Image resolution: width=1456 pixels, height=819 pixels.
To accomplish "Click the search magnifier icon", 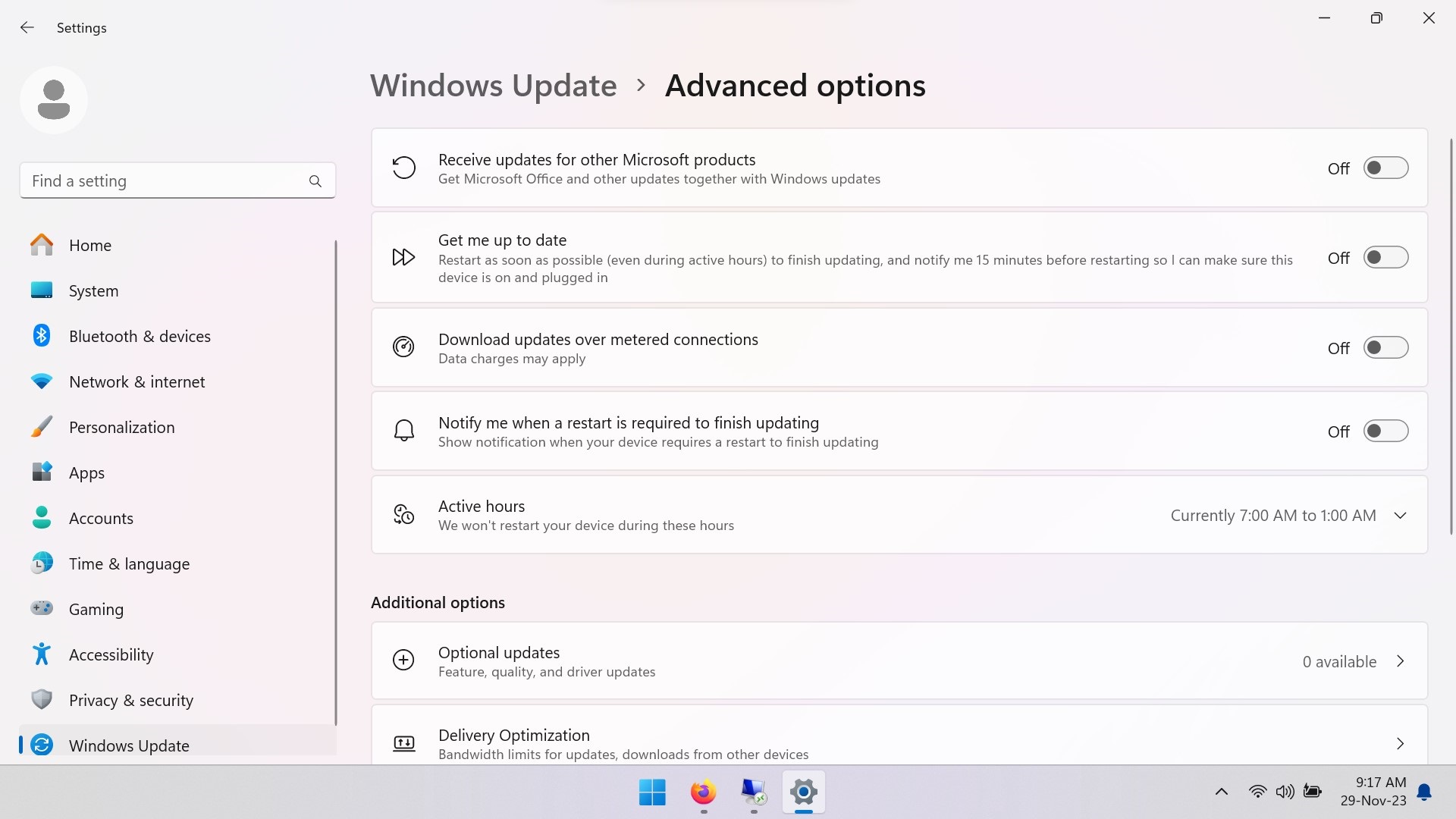I will click(x=315, y=181).
